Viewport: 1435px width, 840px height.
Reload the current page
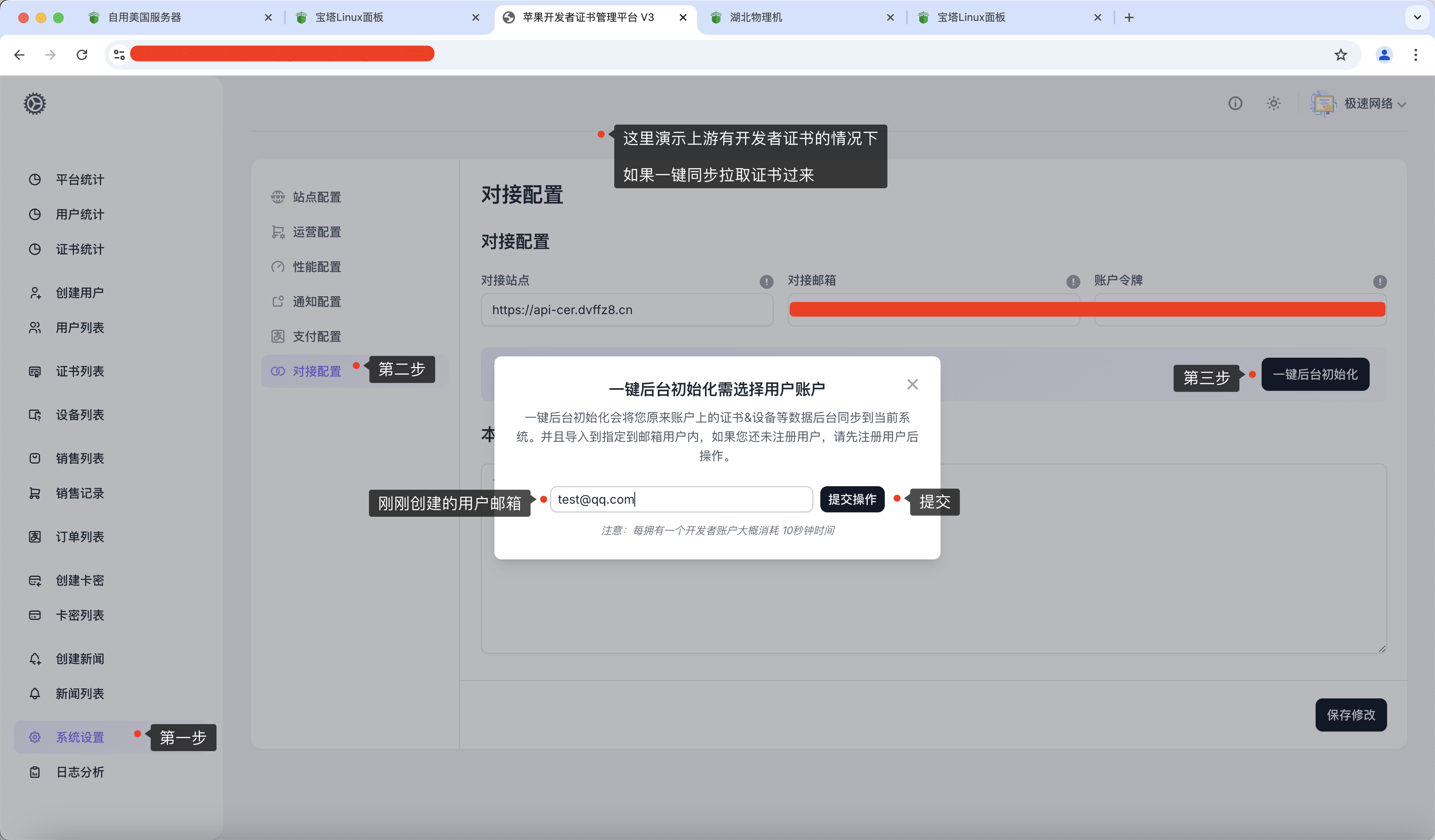(82, 54)
